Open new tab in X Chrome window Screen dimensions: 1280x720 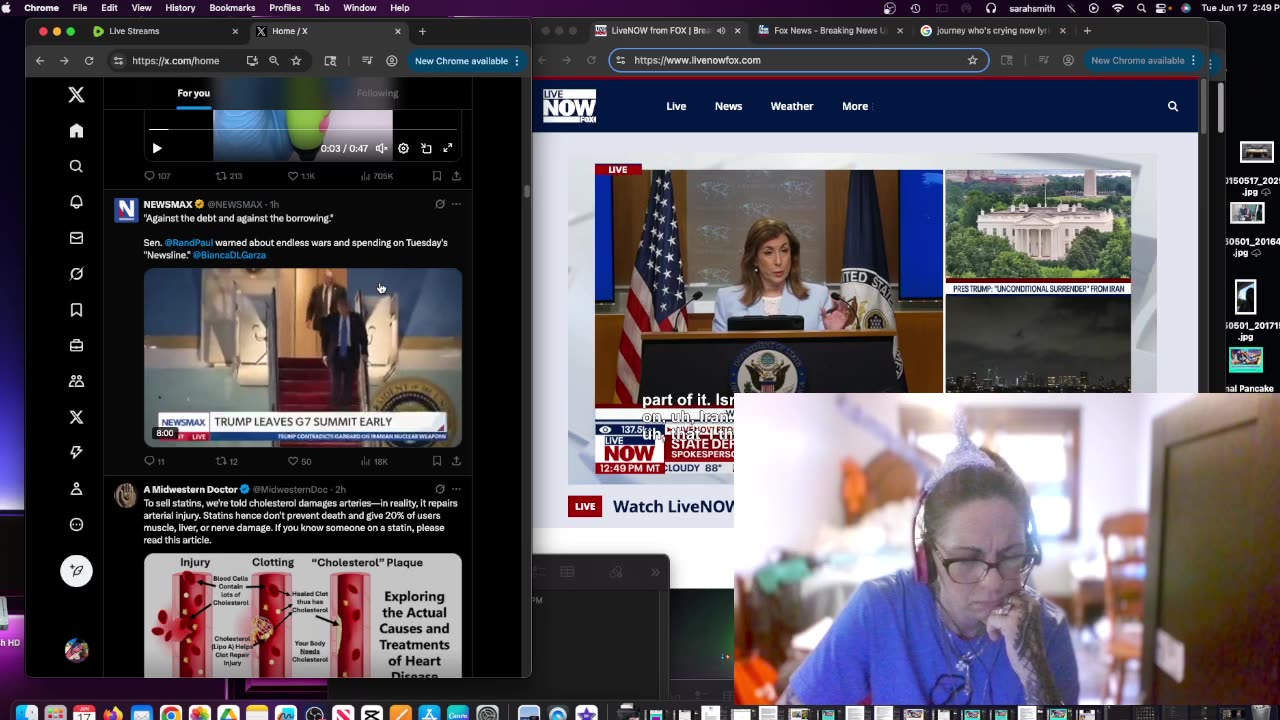point(422,31)
